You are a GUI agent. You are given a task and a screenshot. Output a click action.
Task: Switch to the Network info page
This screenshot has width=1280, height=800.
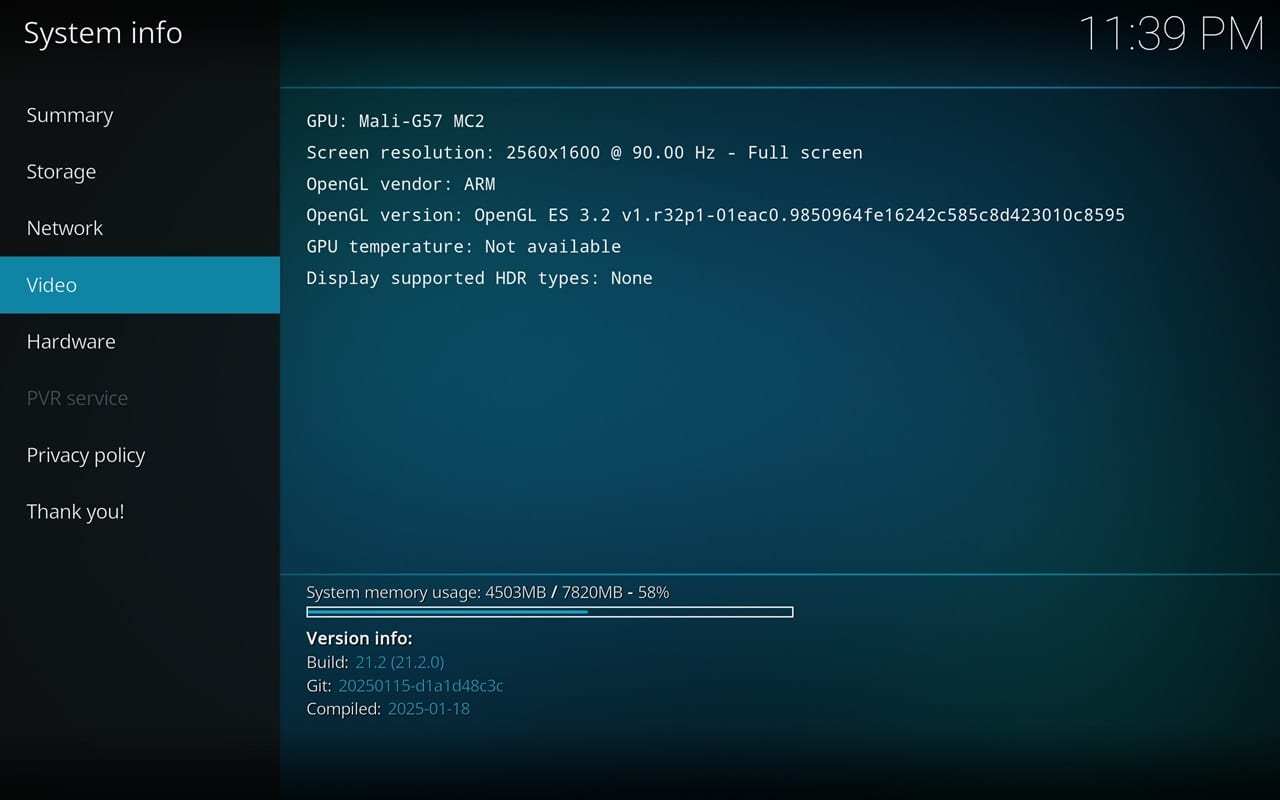65,228
